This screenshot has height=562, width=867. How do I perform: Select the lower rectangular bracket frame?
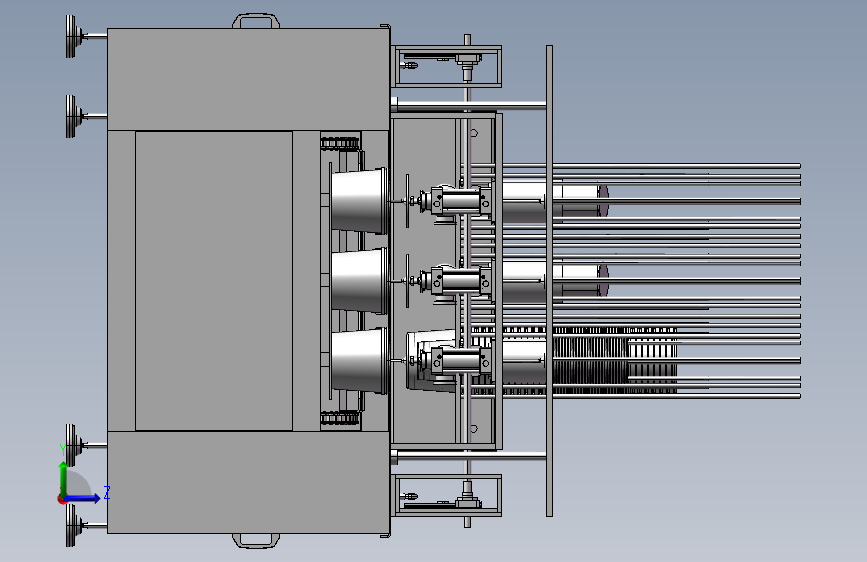(447, 495)
